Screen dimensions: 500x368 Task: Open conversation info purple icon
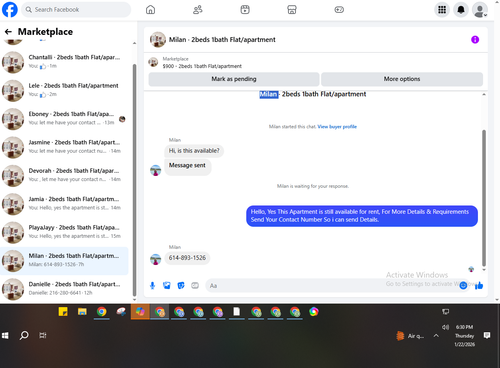click(475, 40)
